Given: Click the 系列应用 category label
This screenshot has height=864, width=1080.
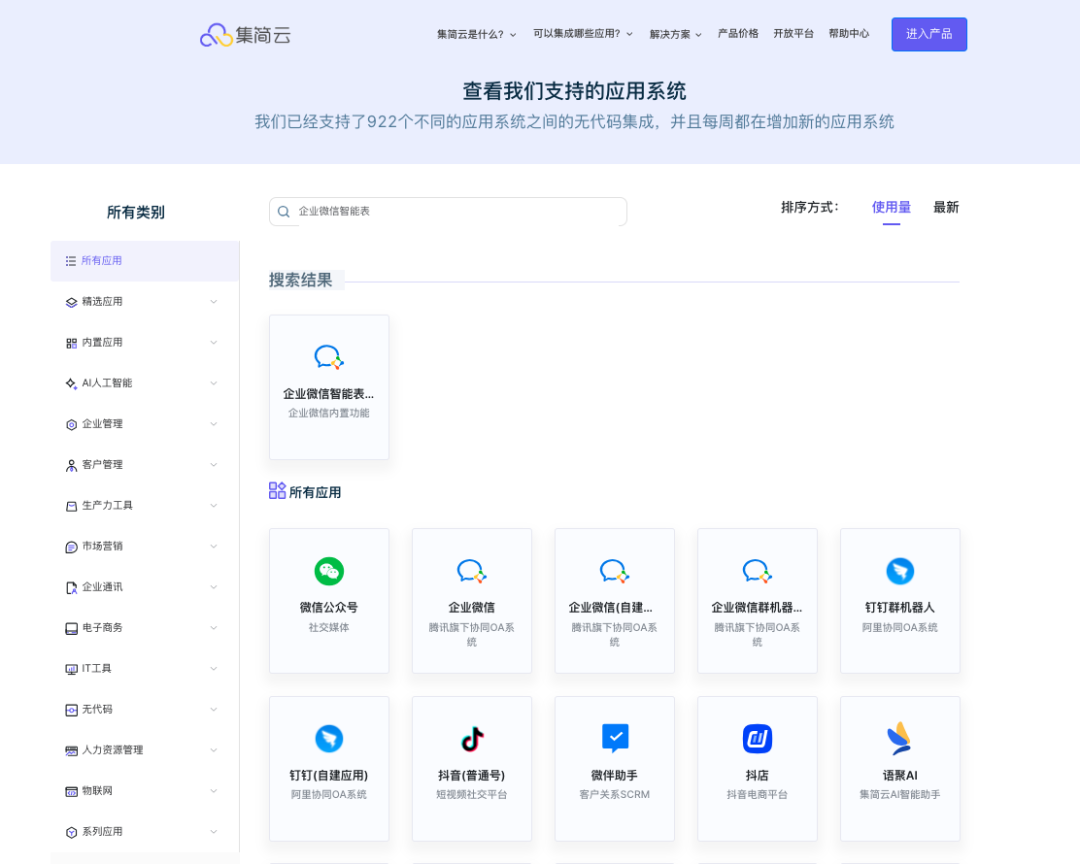Looking at the screenshot, I should click(102, 832).
